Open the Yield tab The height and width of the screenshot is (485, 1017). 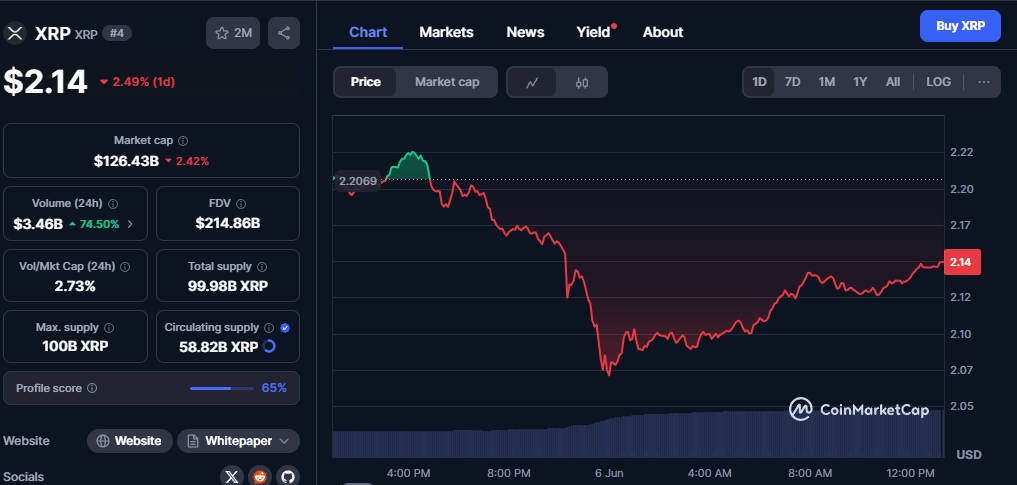pos(593,32)
